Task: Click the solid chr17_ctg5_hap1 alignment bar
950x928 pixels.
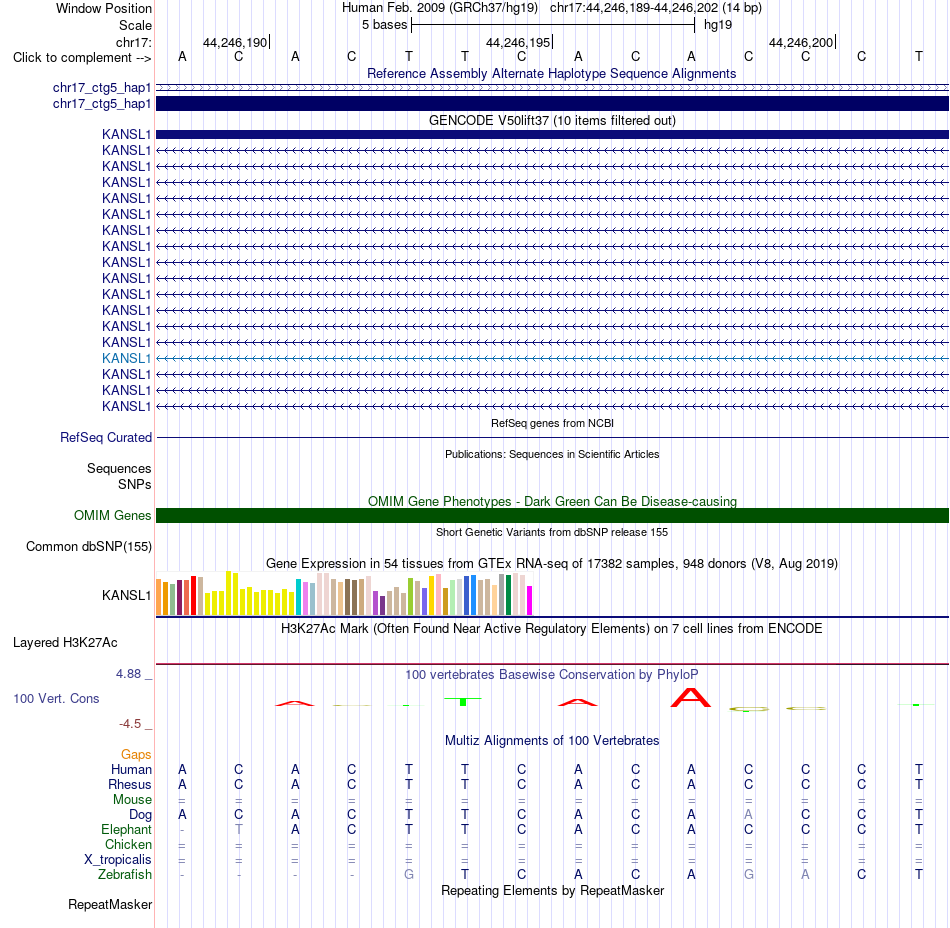Action: (553, 104)
